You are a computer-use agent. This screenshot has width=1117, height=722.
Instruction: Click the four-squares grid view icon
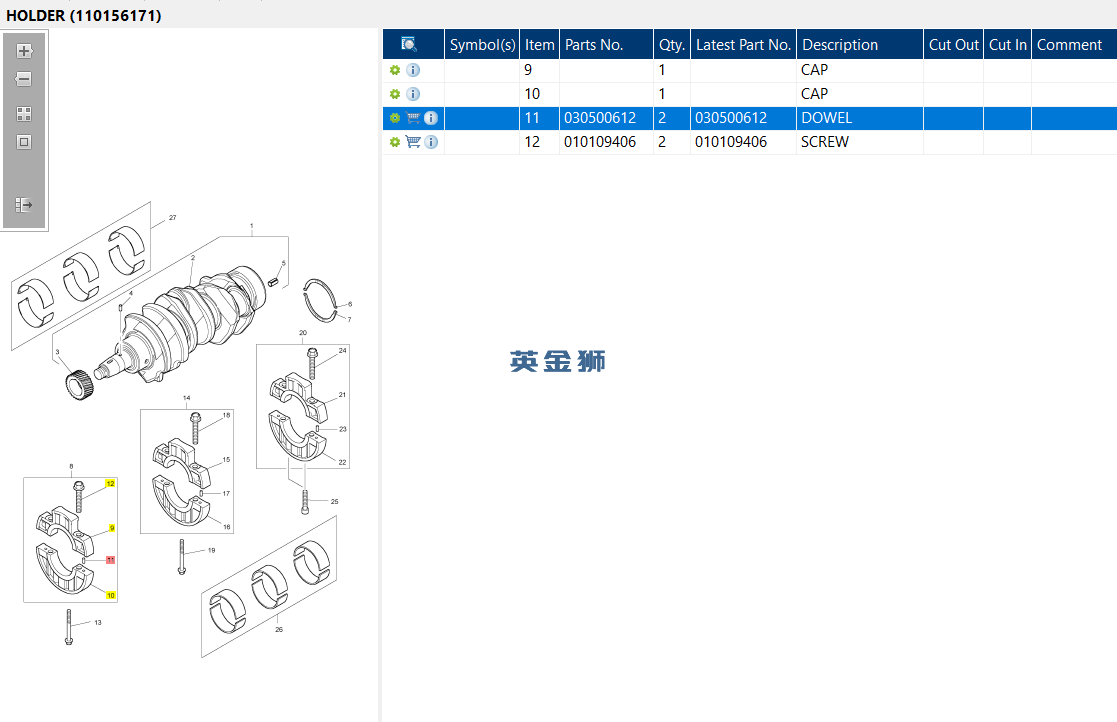tap(24, 114)
